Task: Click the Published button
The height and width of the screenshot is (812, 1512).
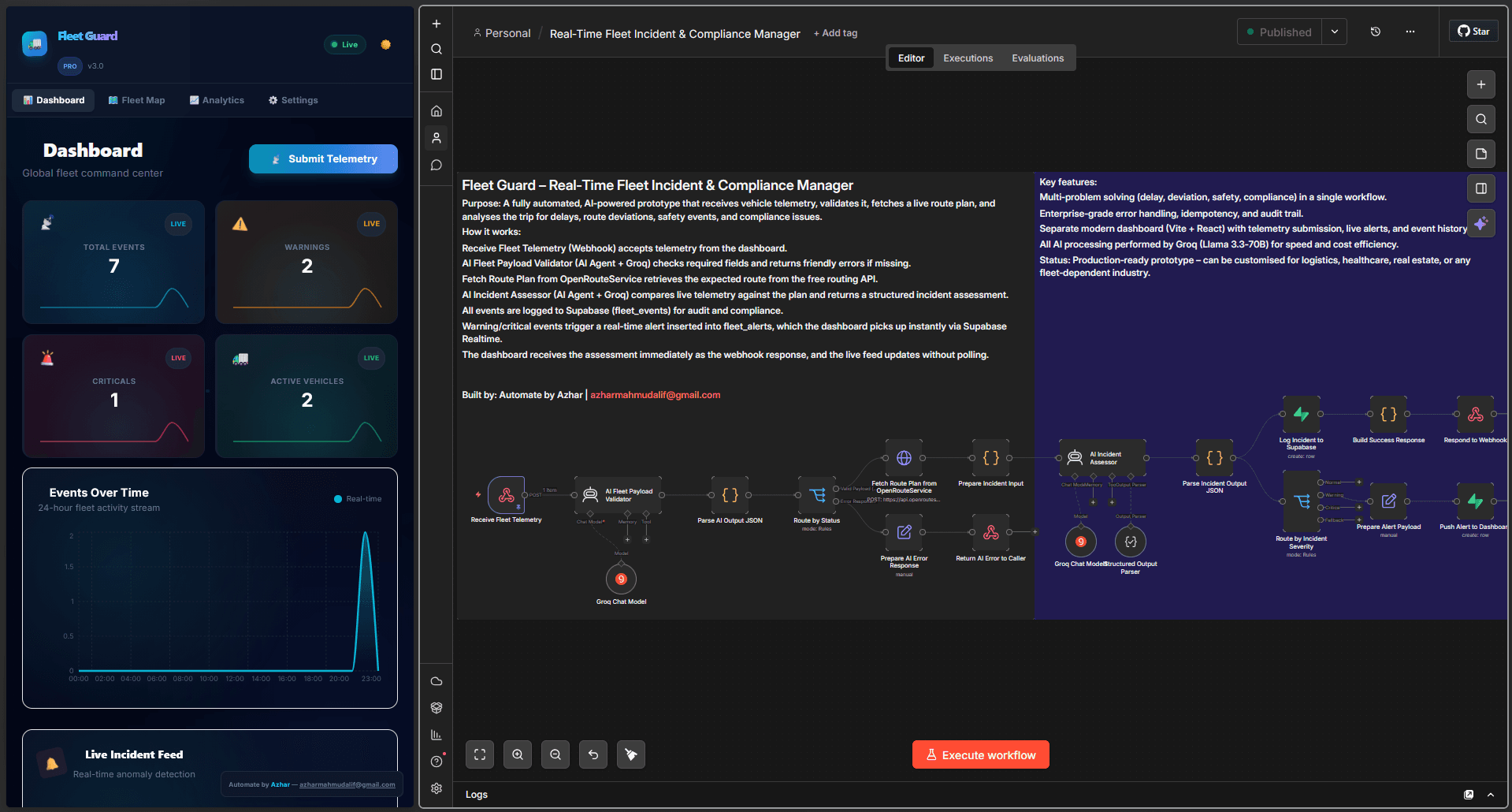Action: tap(1280, 32)
